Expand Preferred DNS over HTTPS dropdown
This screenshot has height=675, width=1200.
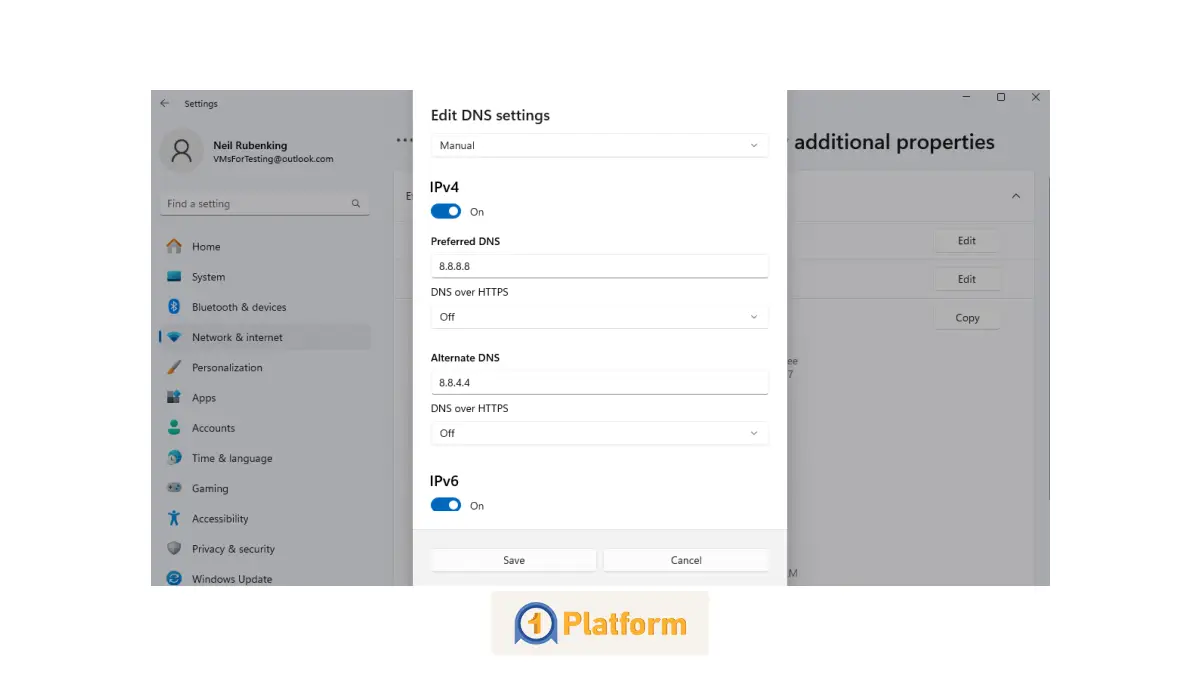coord(599,317)
